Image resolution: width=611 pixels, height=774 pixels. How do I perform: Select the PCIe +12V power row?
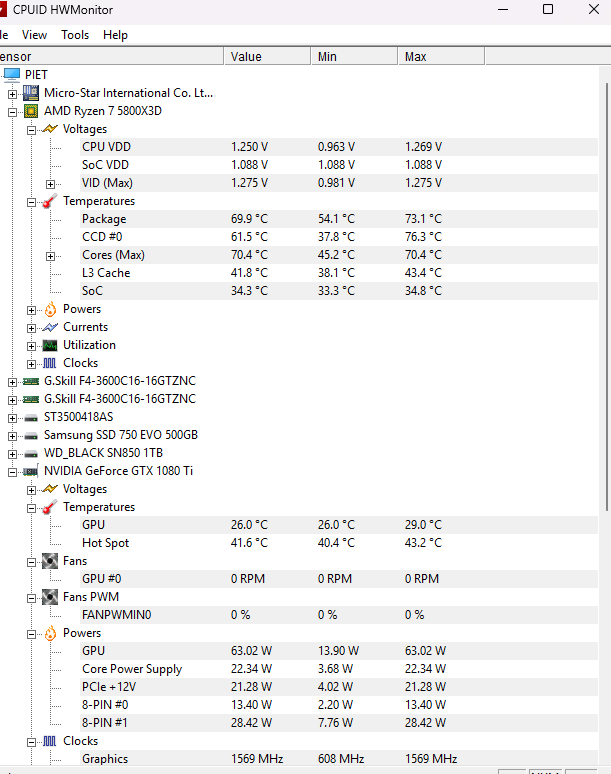[x=339, y=687]
